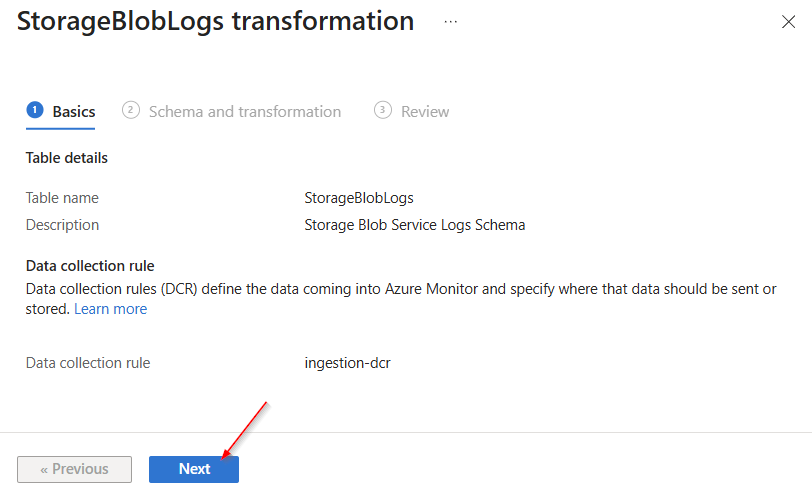812x496 pixels.
Task: Click the StorageBlobLogs table name value
Action: coord(359,198)
